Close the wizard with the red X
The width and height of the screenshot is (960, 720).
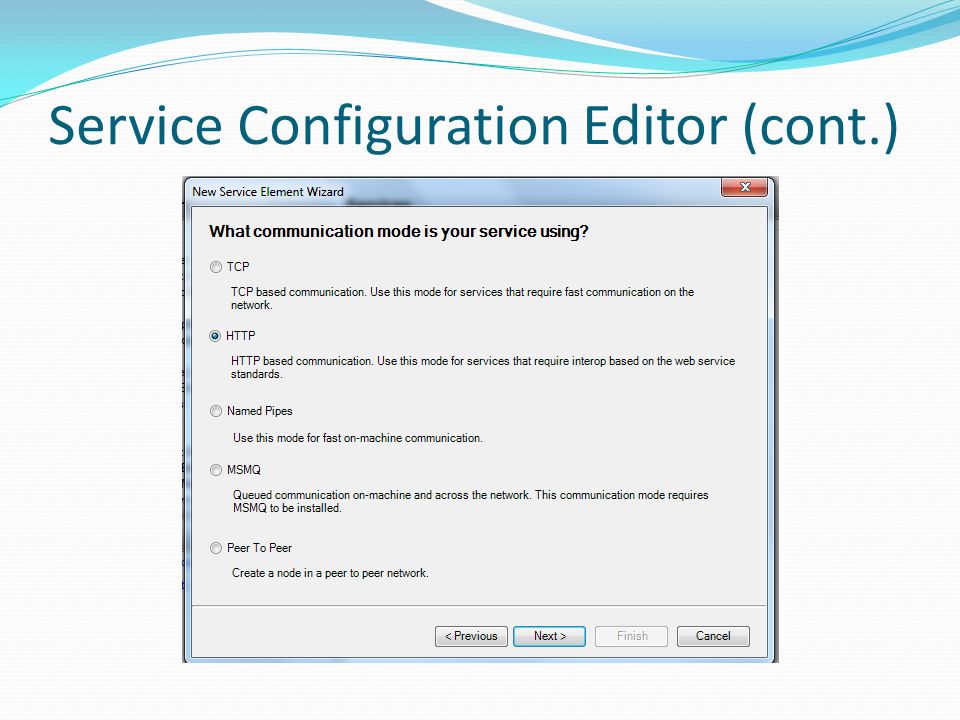click(744, 187)
